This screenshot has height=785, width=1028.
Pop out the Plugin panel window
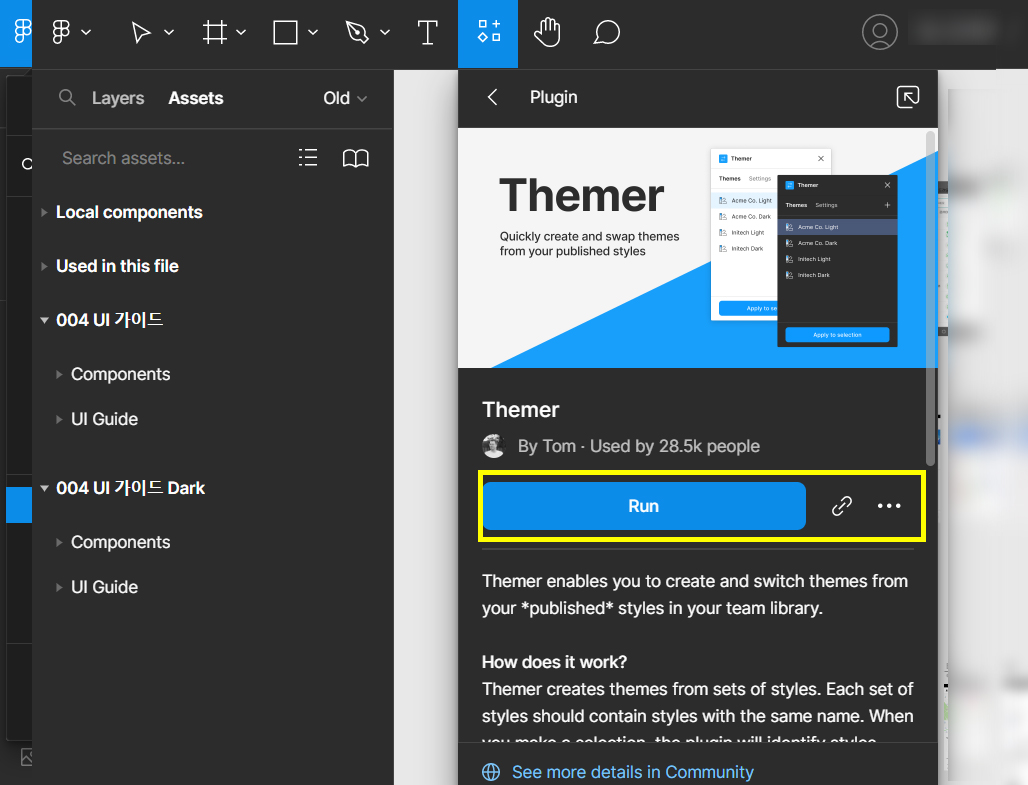click(x=908, y=97)
